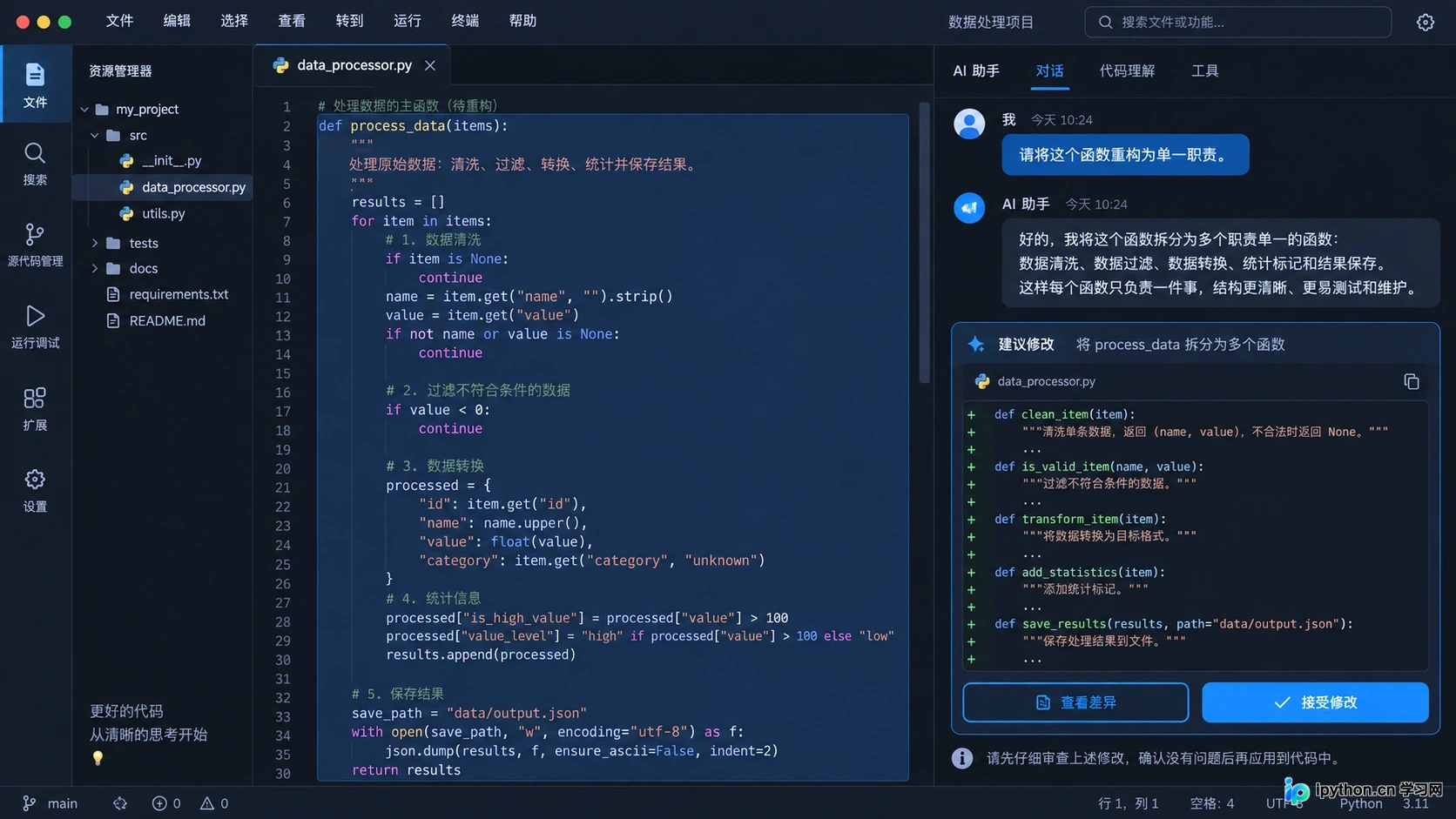Click the lightbulb tip icon in the sidebar

point(98,758)
